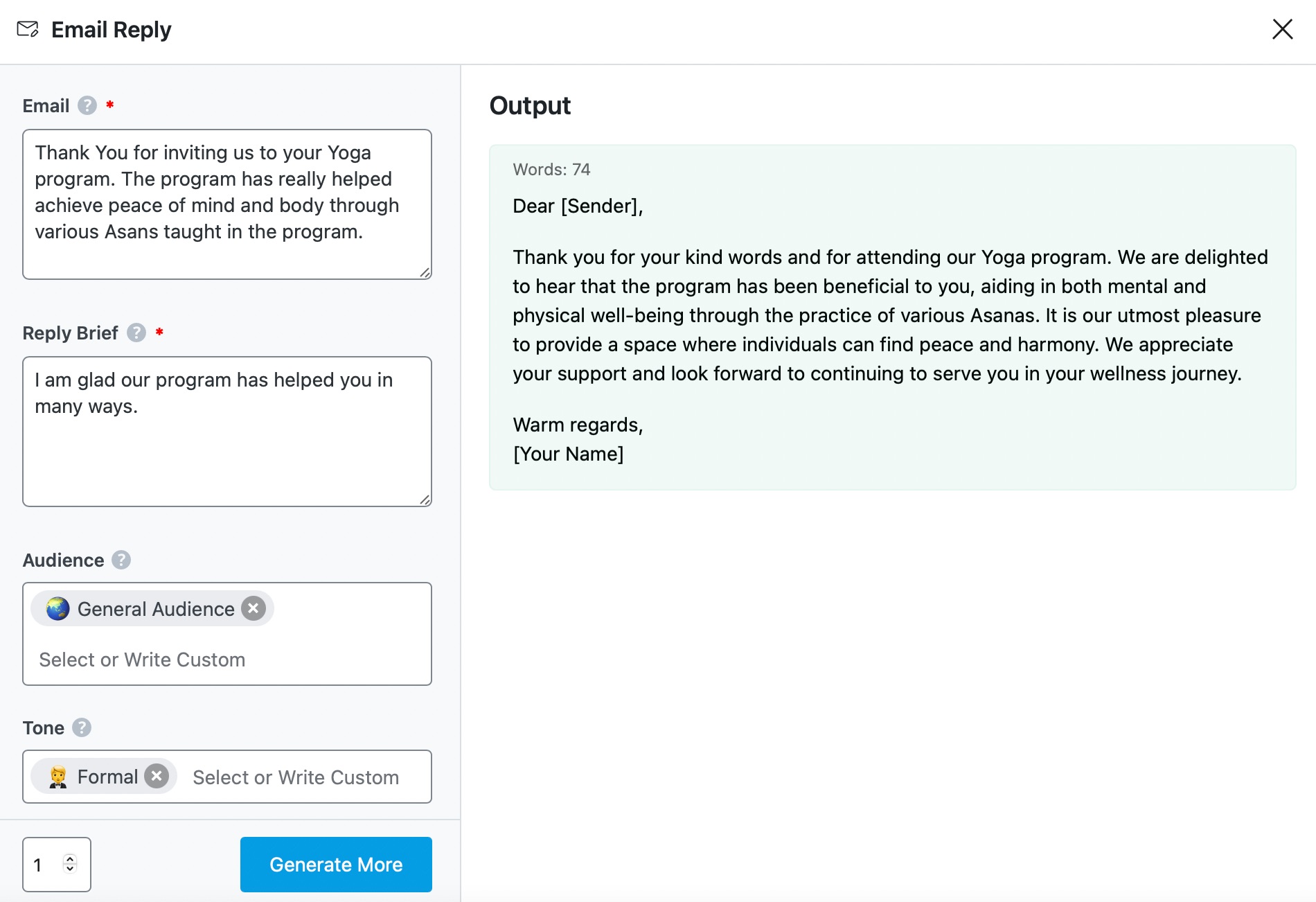The height and width of the screenshot is (902, 1316).
Task: Remove the General Audience tag
Action: coord(254,608)
